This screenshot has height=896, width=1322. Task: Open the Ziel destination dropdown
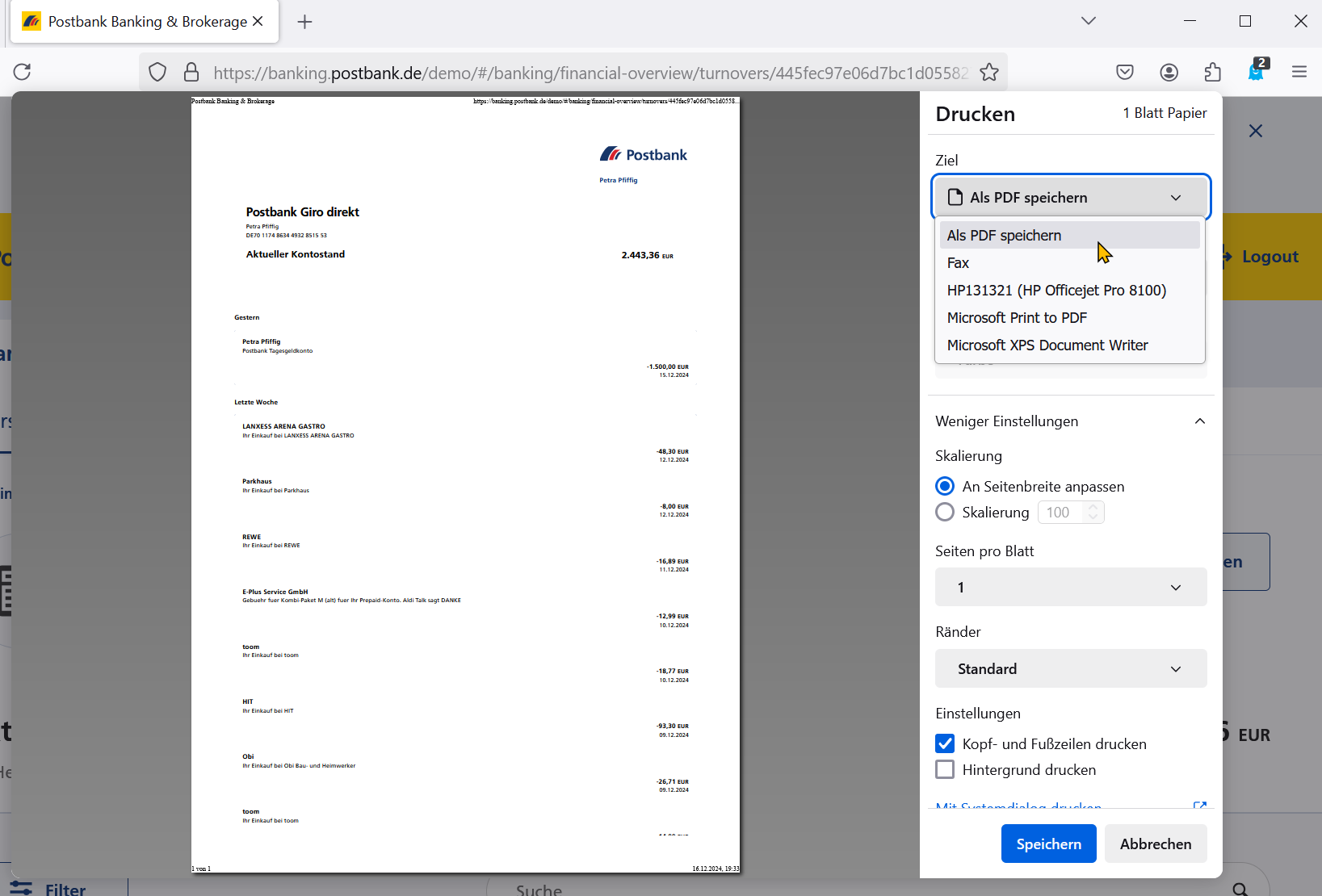tap(1071, 197)
